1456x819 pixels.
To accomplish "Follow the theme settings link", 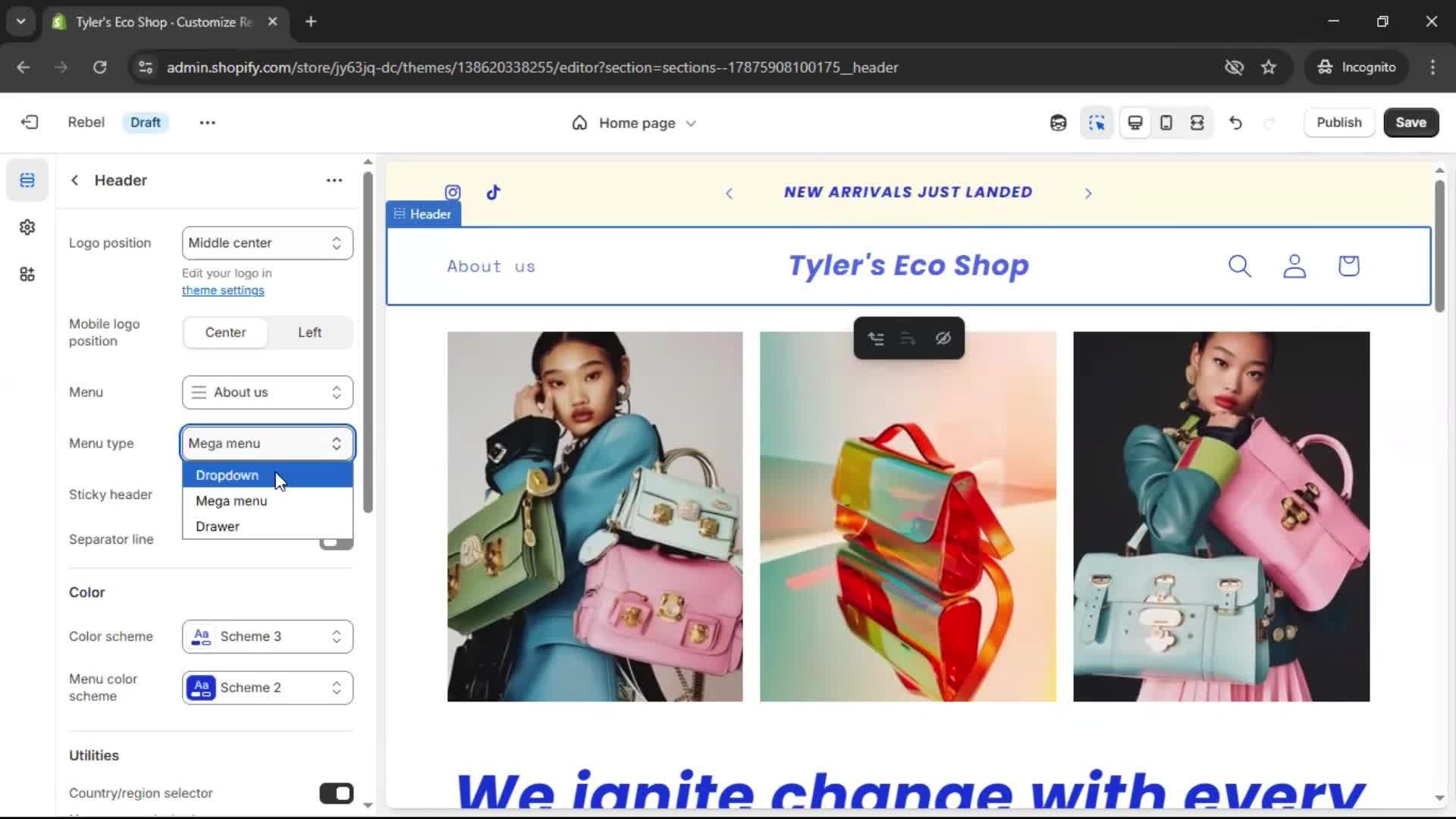I will [223, 290].
